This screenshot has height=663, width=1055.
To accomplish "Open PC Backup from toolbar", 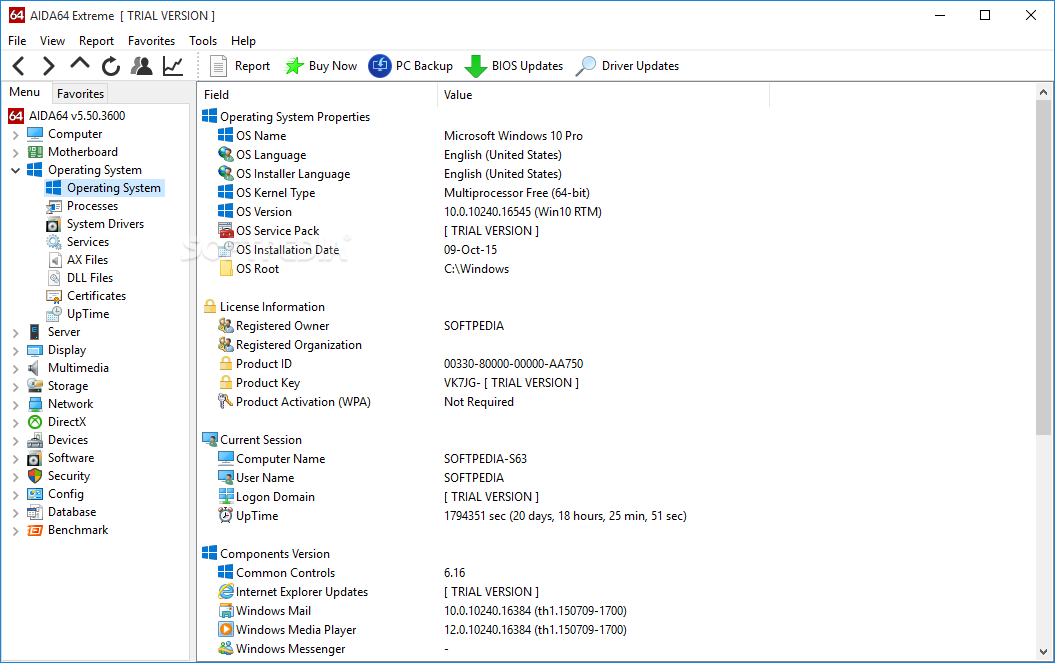I will [410, 66].
